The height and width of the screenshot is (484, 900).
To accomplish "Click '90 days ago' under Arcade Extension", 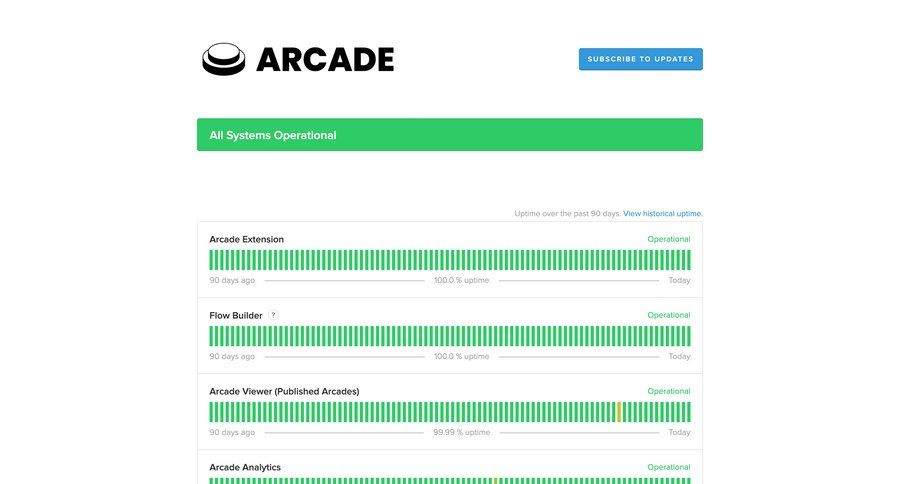I will pyautogui.click(x=232, y=280).
